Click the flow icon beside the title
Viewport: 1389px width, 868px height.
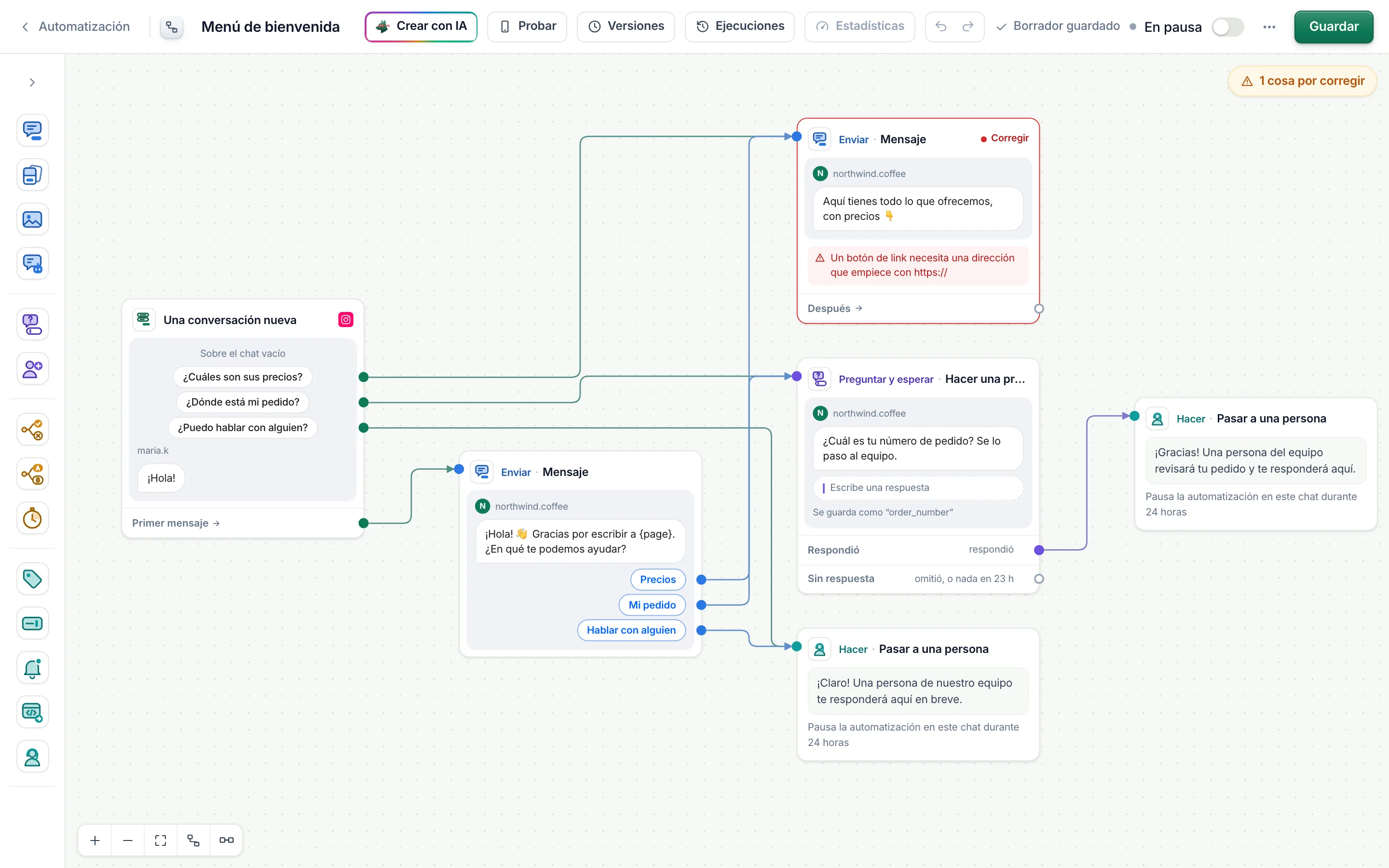click(x=171, y=27)
